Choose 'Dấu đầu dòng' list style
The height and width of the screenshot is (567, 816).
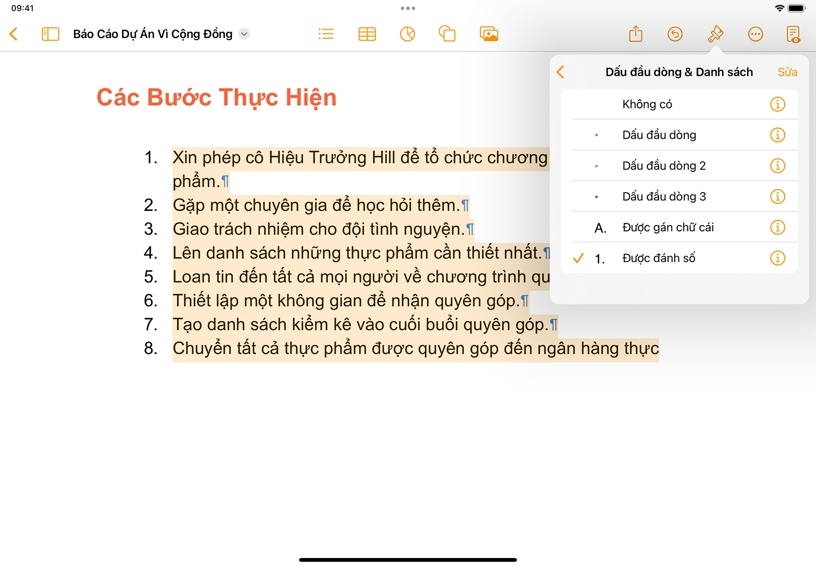658,135
